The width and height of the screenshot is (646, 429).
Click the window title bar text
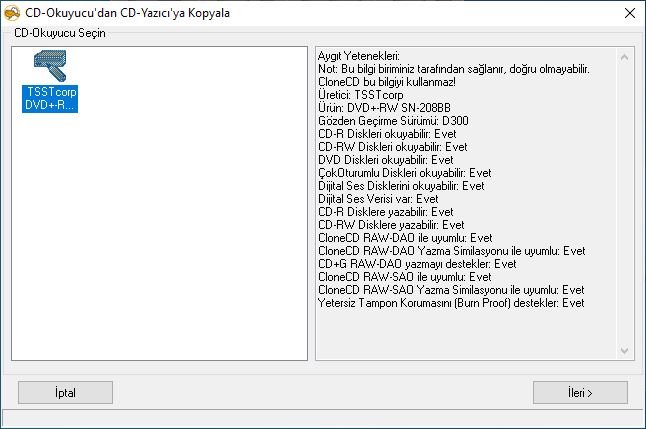coord(127,13)
